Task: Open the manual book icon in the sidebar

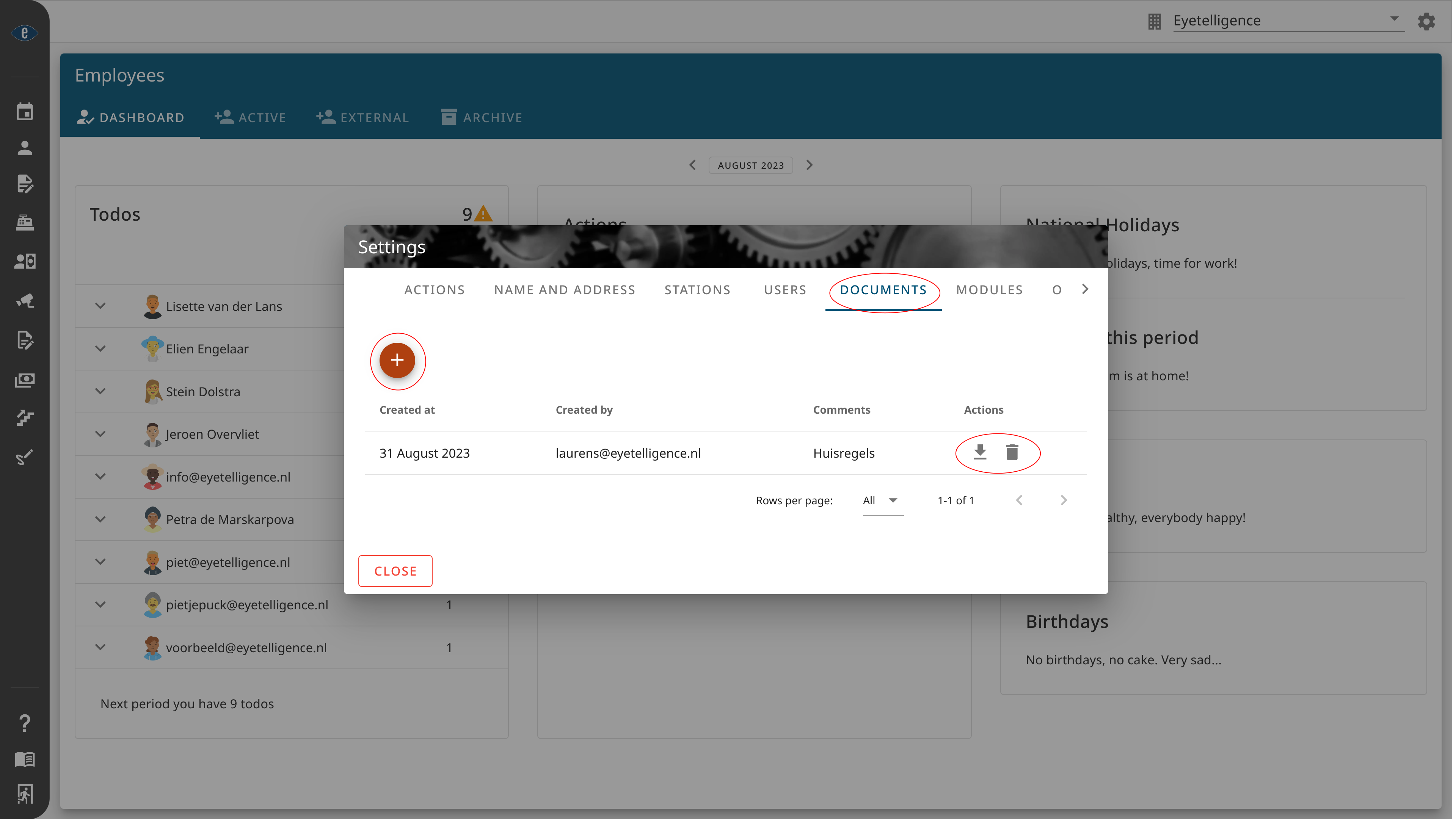Action: (24, 759)
